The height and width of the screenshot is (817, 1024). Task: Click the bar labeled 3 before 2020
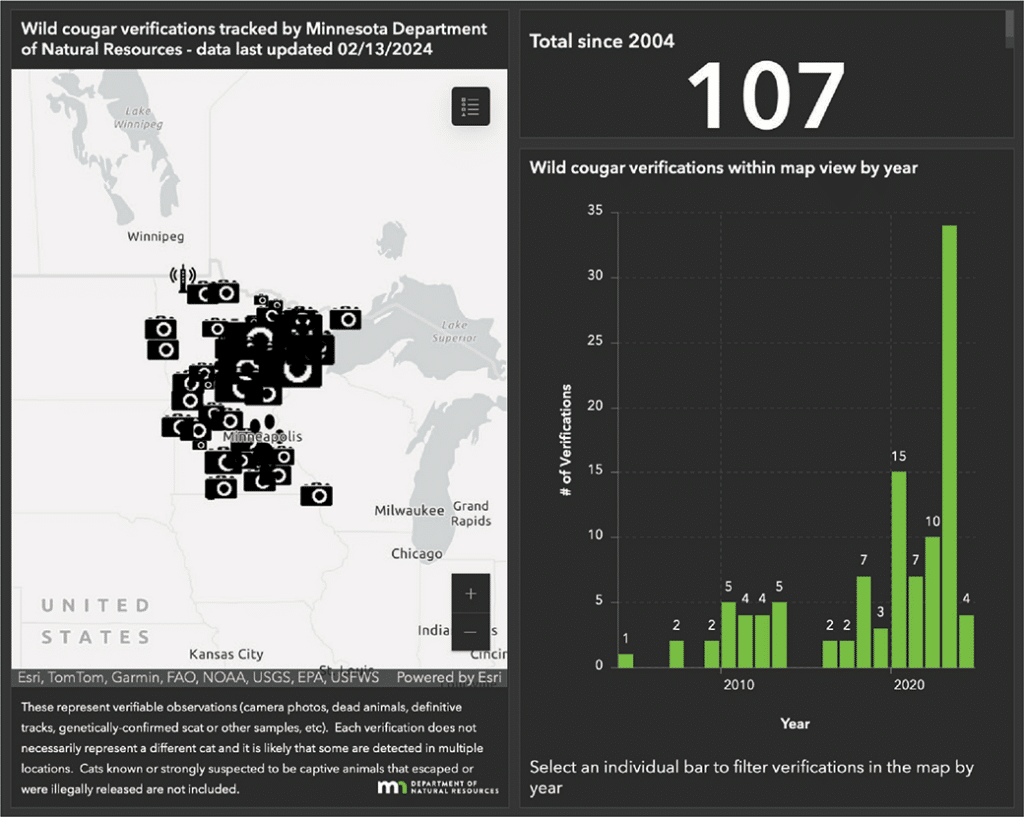coord(880,647)
